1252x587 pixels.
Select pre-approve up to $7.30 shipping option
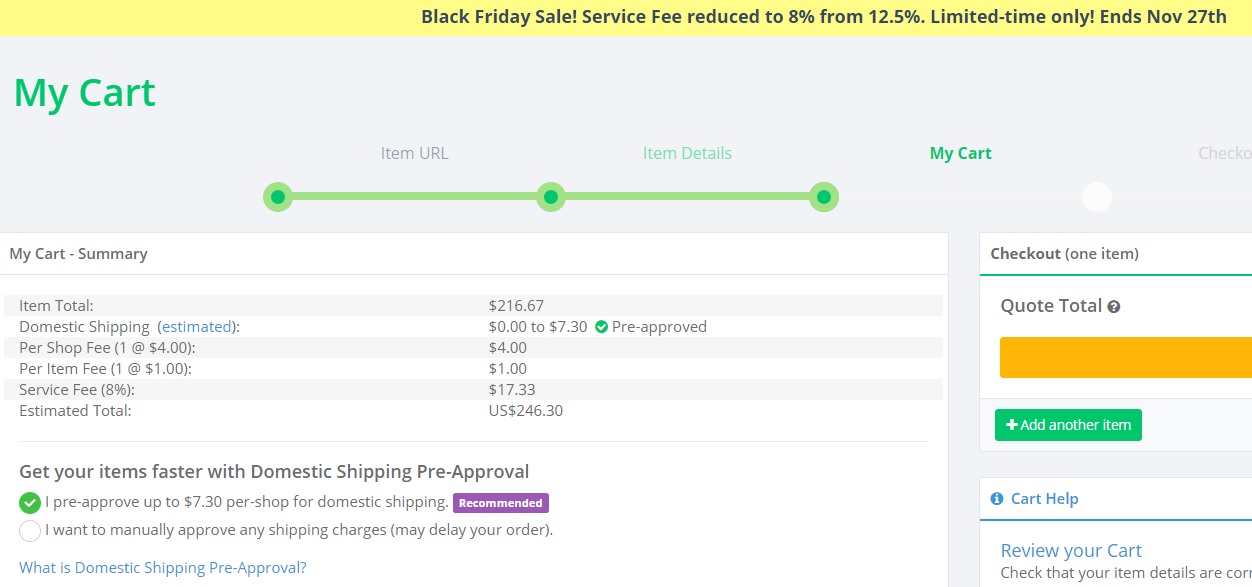(30, 502)
